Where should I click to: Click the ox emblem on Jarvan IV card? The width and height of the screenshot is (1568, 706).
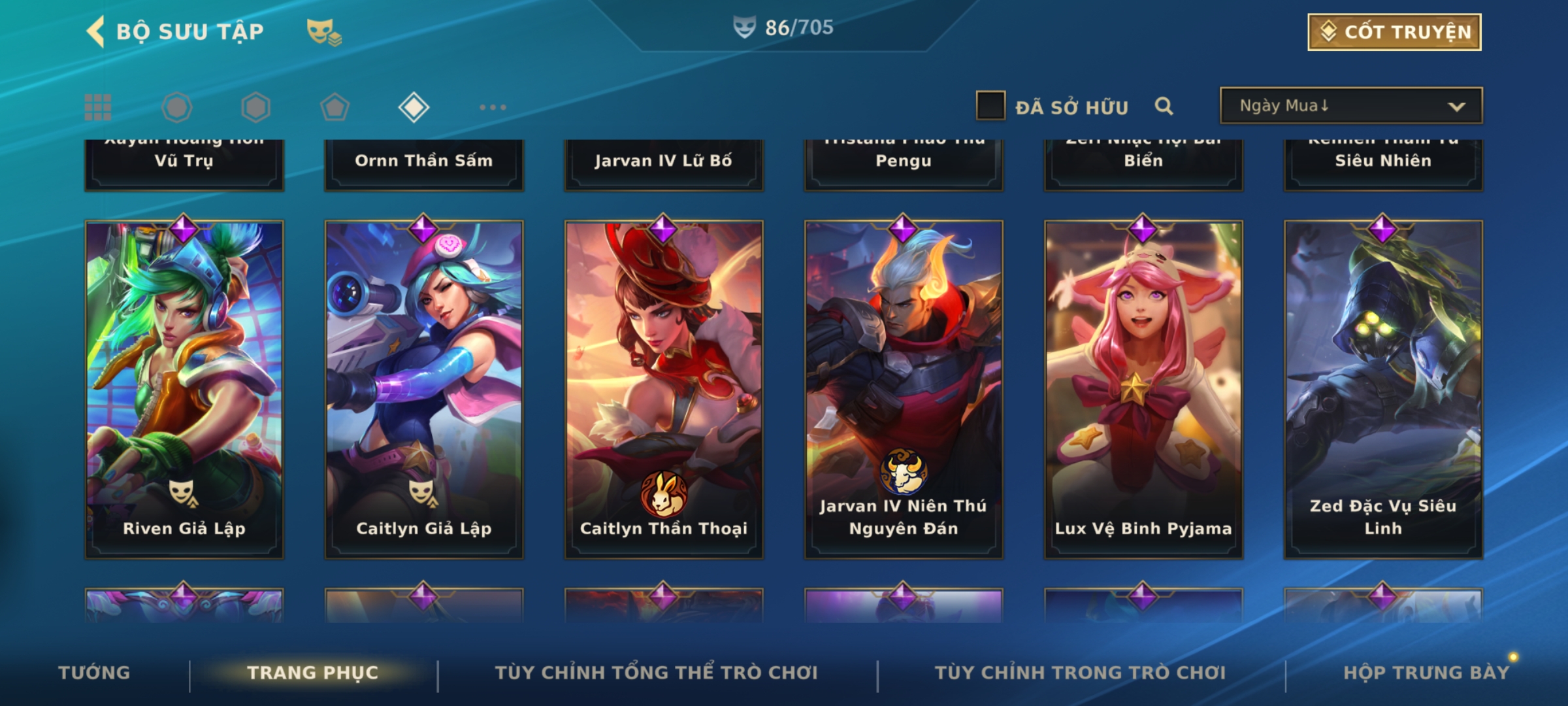click(x=903, y=471)
